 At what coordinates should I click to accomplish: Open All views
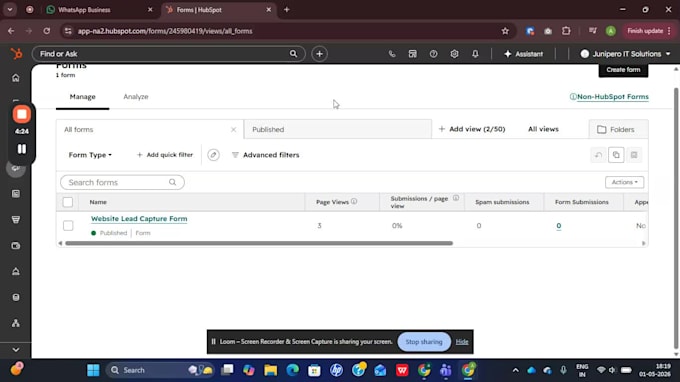click(543, 129)
